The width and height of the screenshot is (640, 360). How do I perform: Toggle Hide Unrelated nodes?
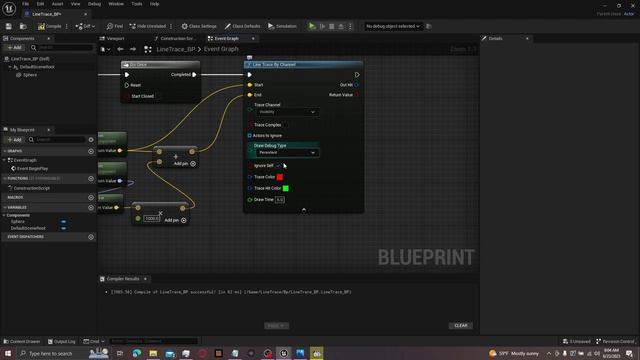[x=148, y=26]
